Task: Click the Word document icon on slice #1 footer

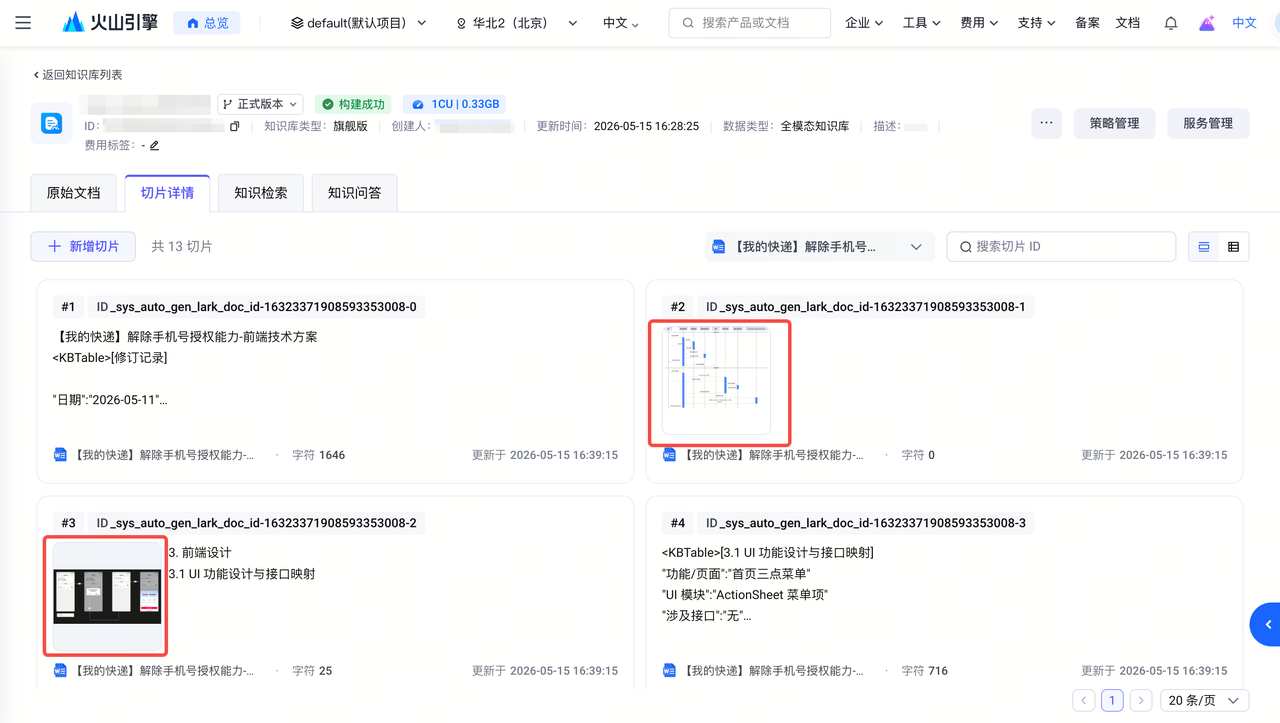Action: pos(60,455)
